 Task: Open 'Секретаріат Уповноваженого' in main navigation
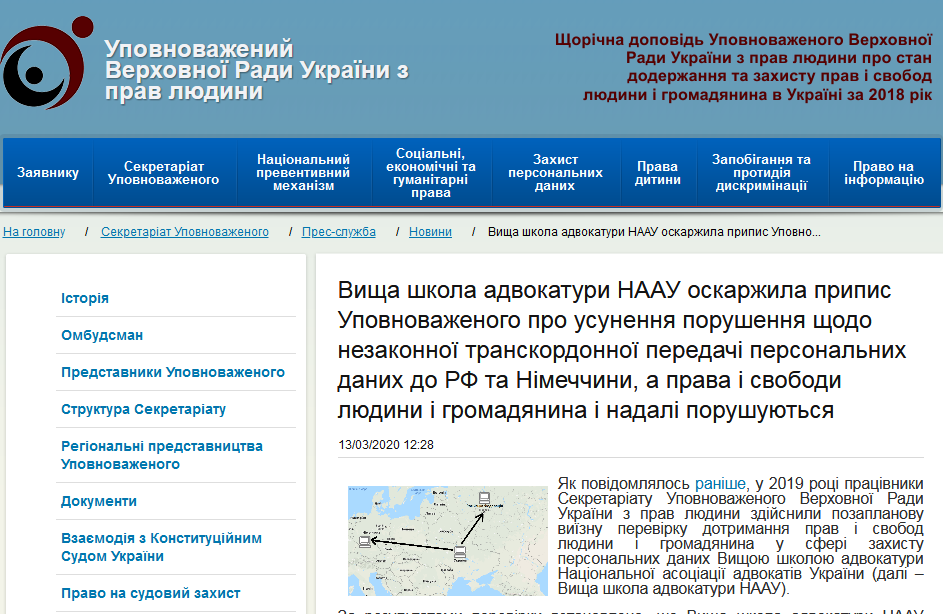[164, 173]
